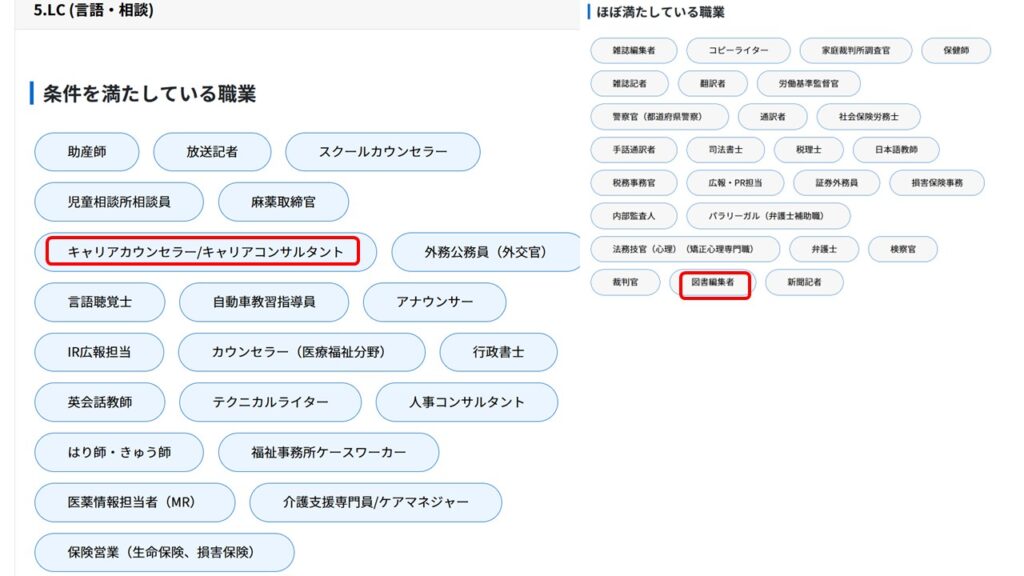Click the 翻訳者 occupation tag
The image size is (1024, 576).
click(x=712, y=84)
